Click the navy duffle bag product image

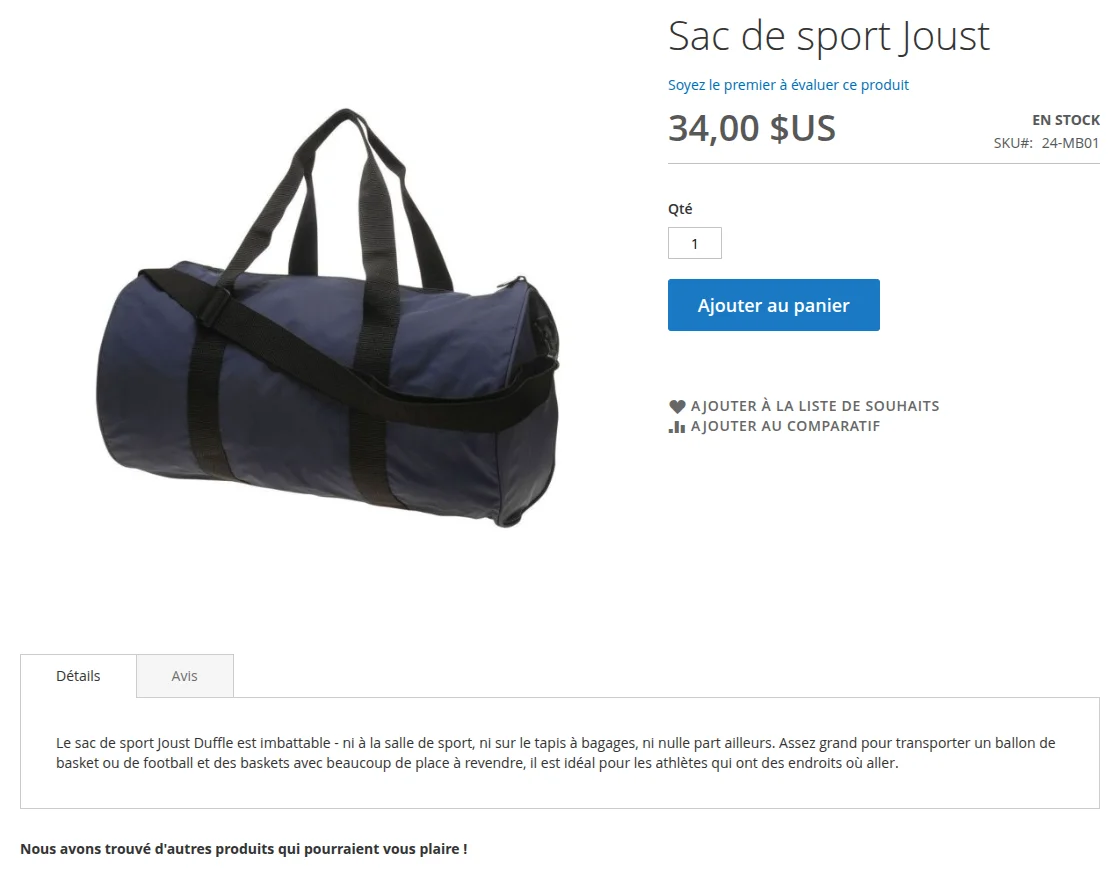pos(328,319)
